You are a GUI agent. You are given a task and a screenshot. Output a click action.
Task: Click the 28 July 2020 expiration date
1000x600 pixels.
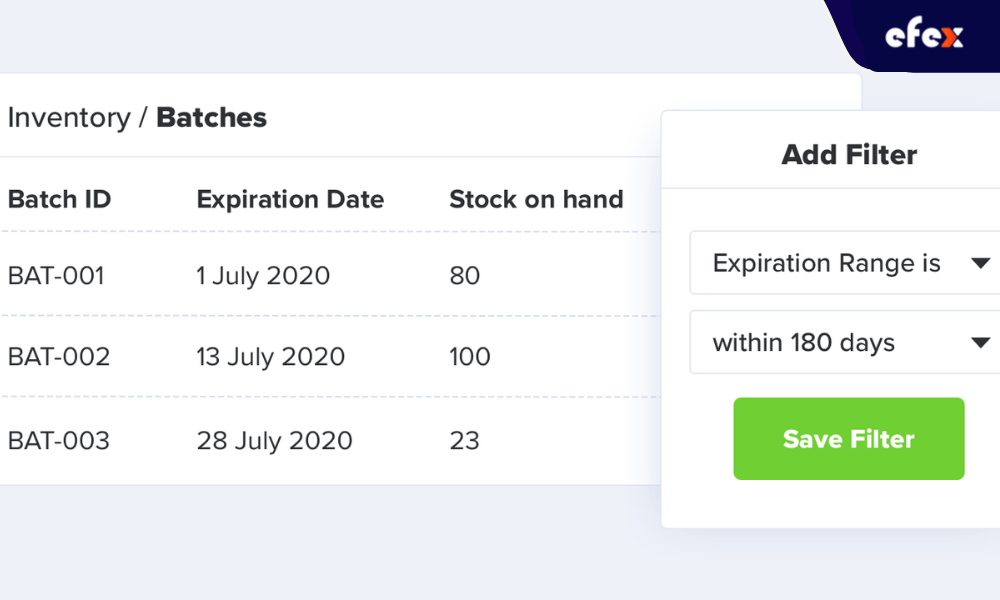click(x=274, y=441)
